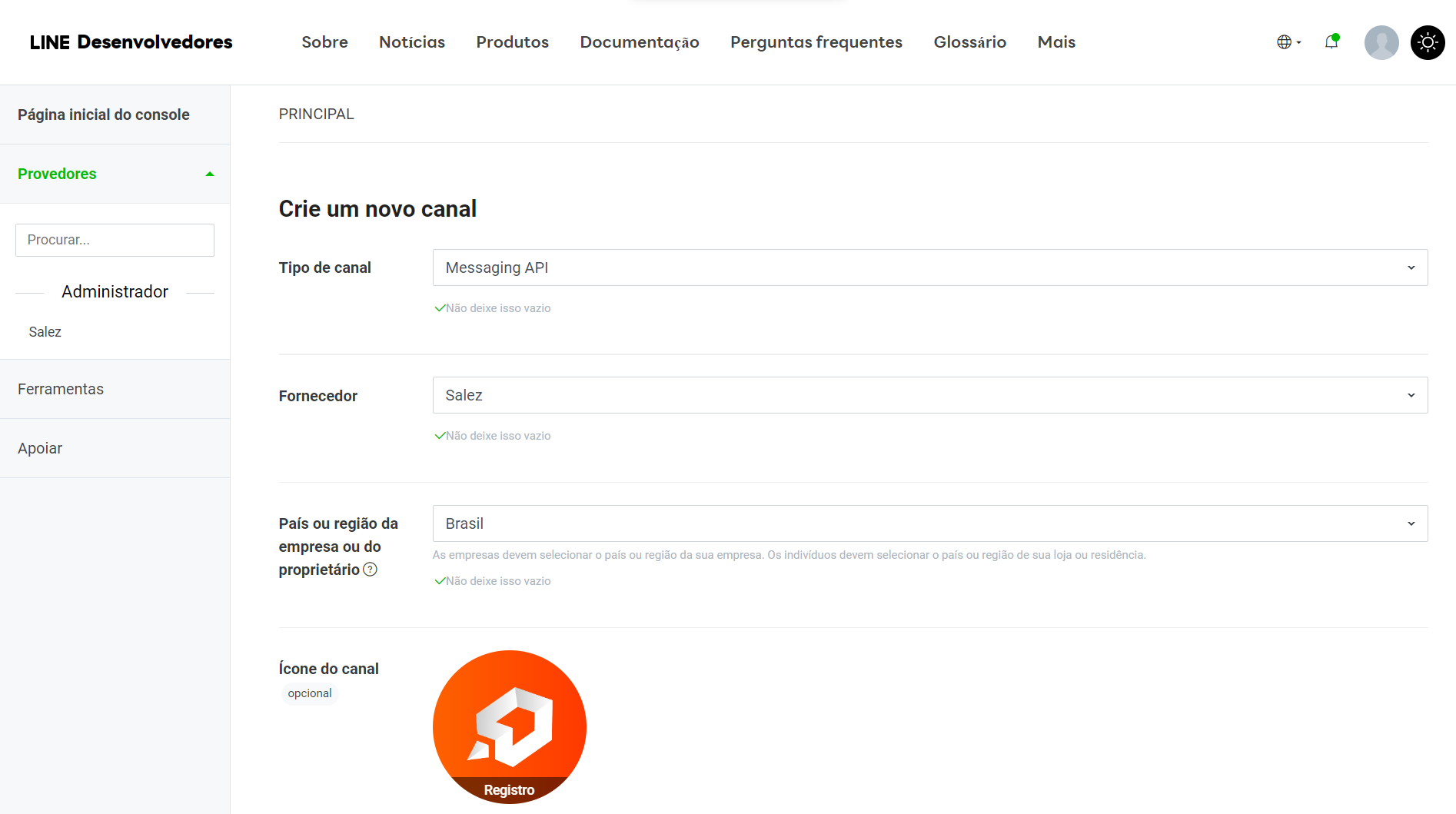Click the 'Crie um novo canal' heading
This screenshot has height=814, width=1456.
point(377,209)
